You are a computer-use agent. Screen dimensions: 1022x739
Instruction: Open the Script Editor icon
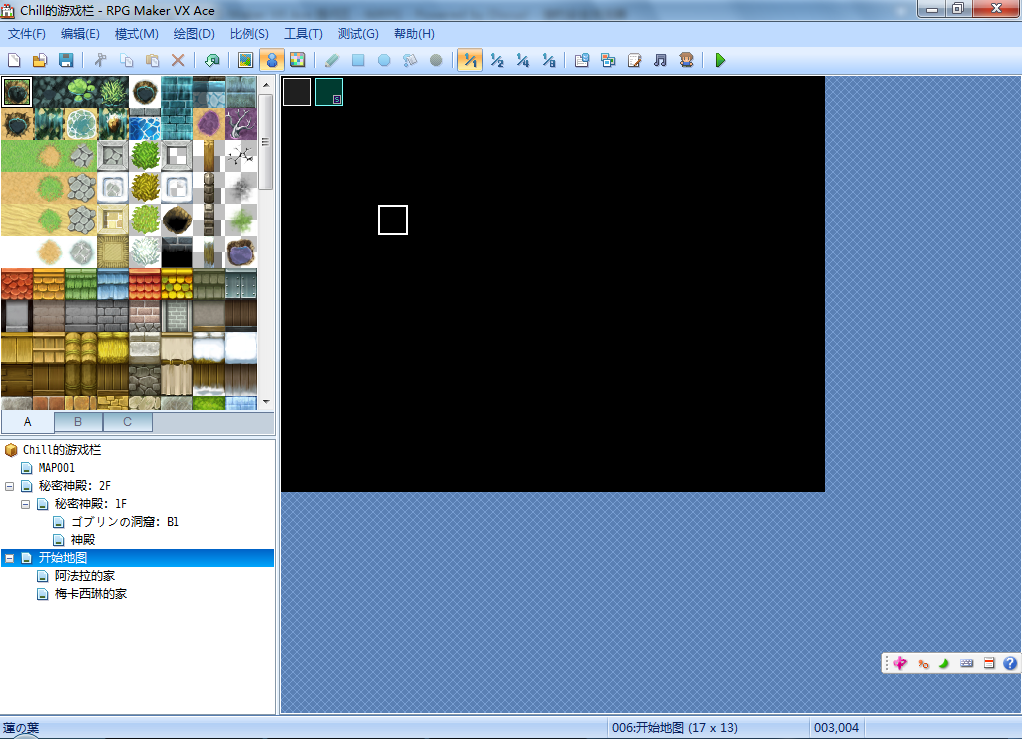[634, 61]
